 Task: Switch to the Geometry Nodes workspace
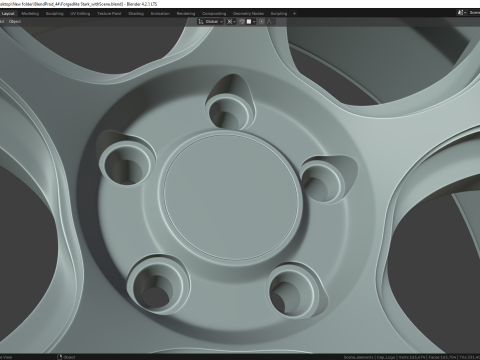248,14
